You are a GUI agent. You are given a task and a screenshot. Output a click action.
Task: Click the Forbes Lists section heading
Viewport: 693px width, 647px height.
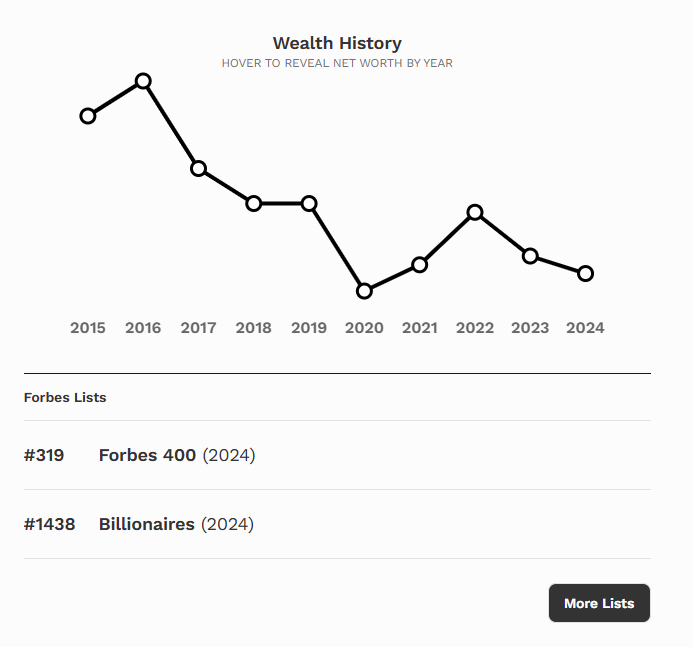pyautogui.click(x=65, y=397)
